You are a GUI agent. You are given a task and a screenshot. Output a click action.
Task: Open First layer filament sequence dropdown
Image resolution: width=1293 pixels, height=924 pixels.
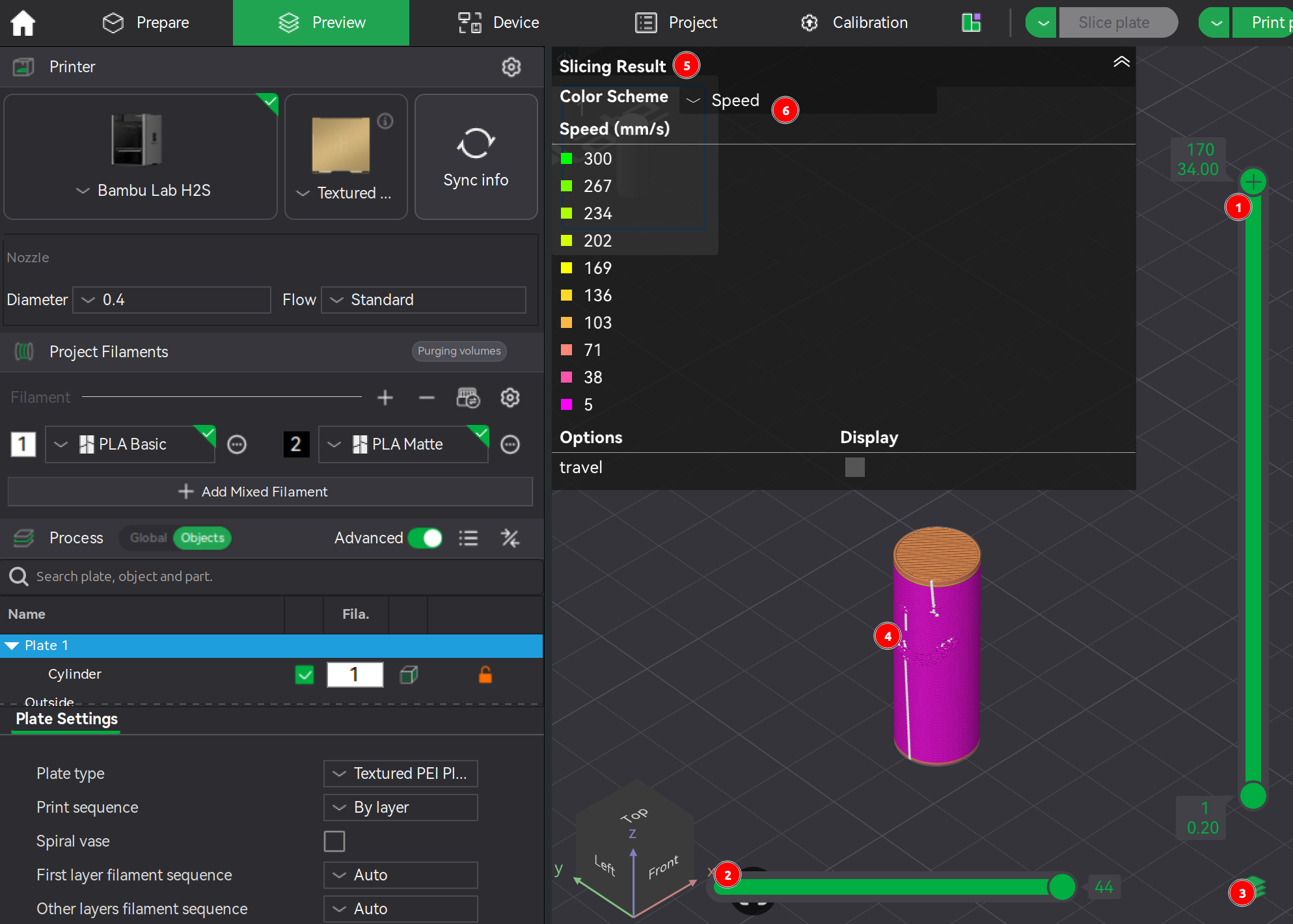[401, 875]
